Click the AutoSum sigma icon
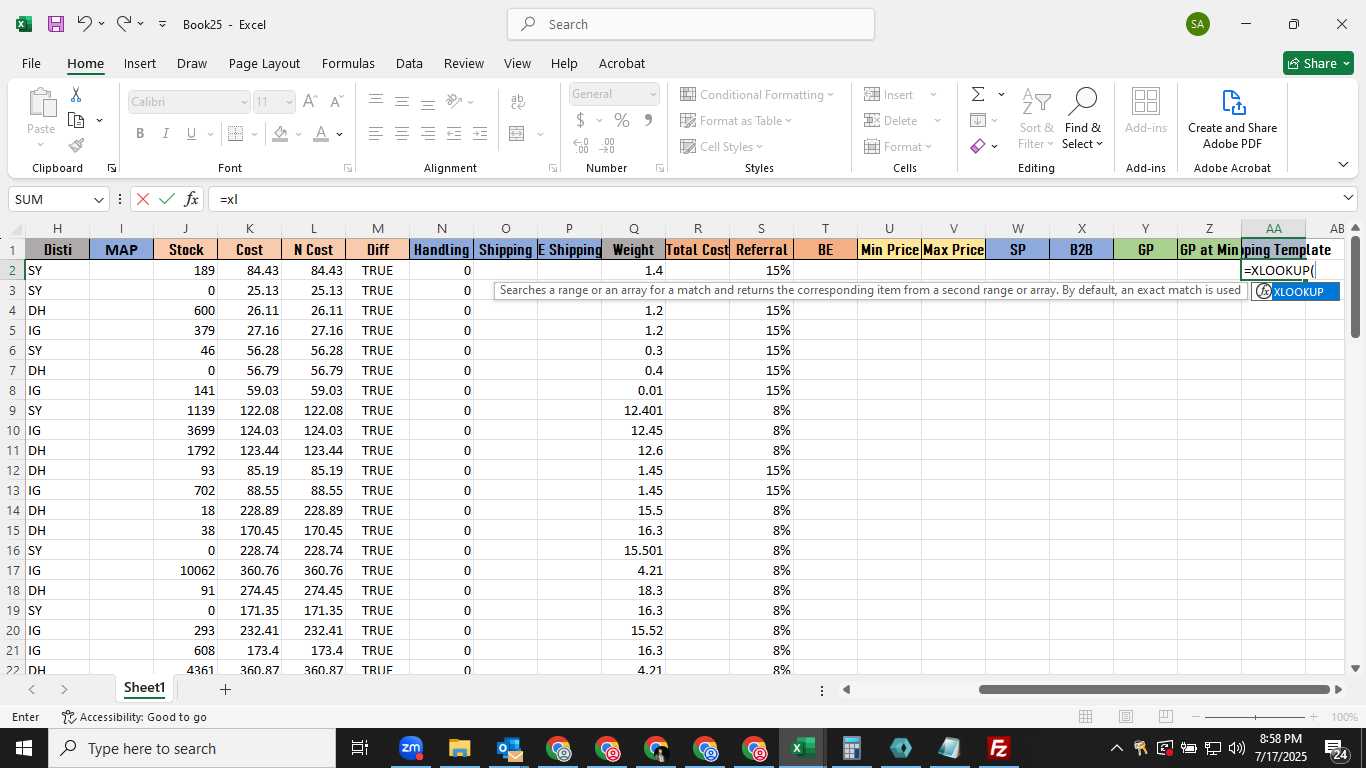1366x768 pixels. 978,94
